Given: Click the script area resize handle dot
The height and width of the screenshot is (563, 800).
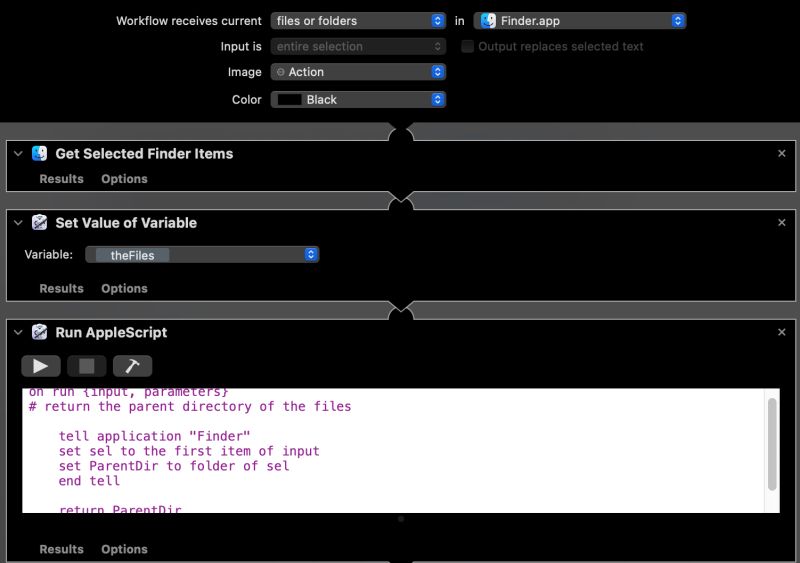Looking at the screenshot, I should tap(401, 519).
